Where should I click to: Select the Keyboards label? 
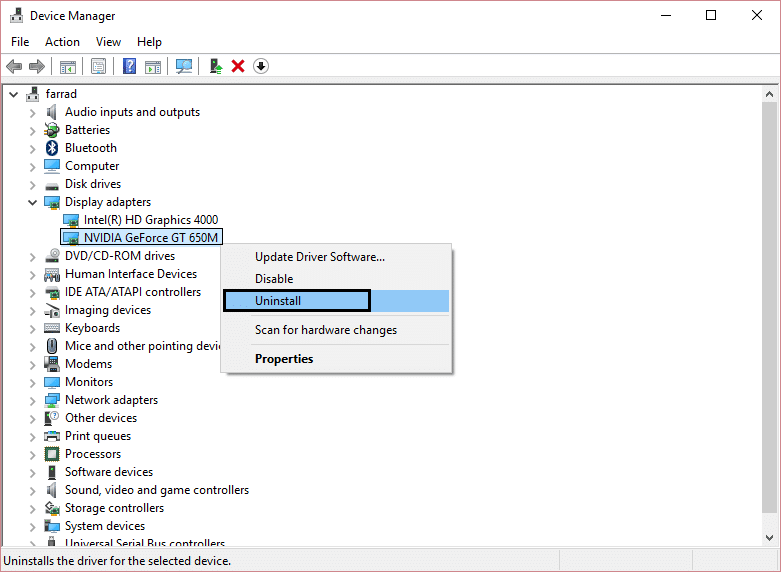(x=93, y=328)
